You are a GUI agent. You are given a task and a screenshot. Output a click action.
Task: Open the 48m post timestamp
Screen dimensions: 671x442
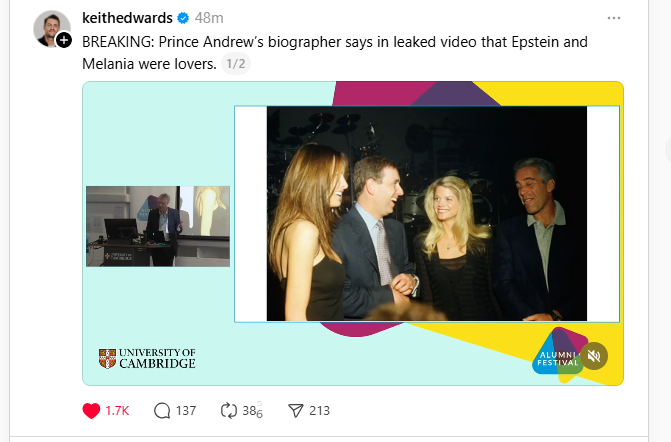point(209,18)
